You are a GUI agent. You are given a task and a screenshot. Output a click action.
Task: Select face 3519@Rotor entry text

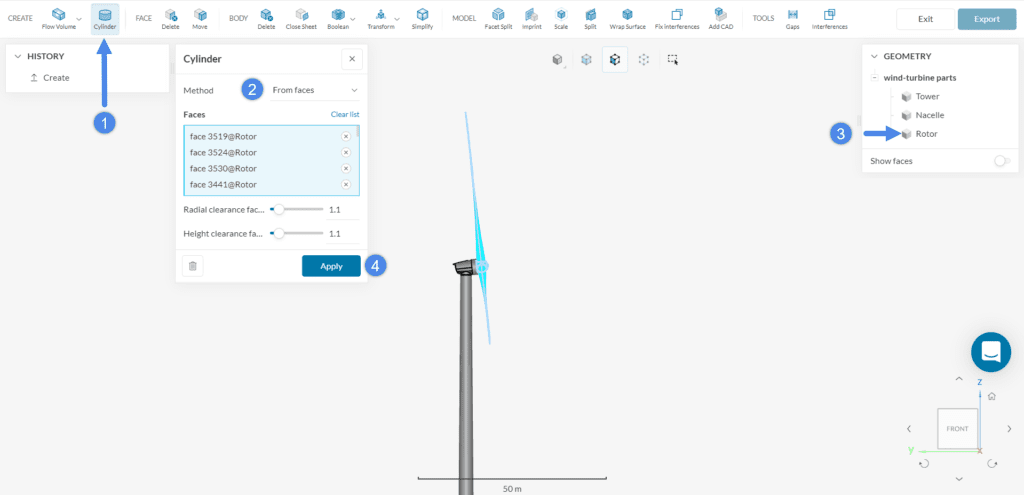(x=223, y=136)
